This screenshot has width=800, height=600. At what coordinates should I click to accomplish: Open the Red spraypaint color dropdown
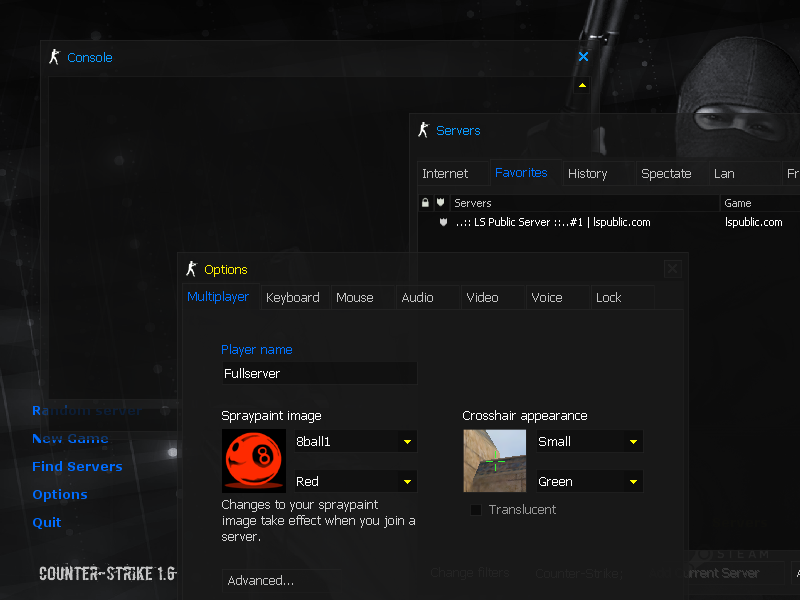pyautogui.click(x=407, y=482)
